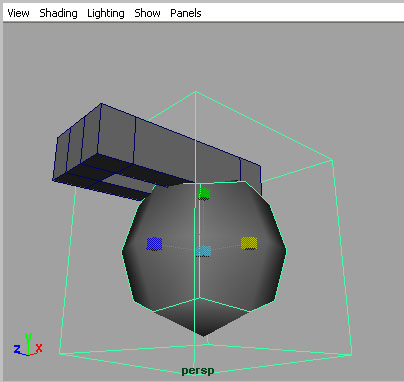Click the yellow highlighted X-axis scale handle

(249, 243)
